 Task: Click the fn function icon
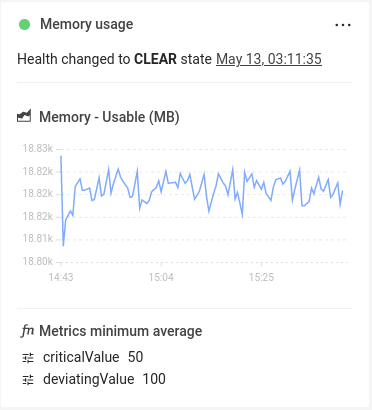[x=27, y=331]
